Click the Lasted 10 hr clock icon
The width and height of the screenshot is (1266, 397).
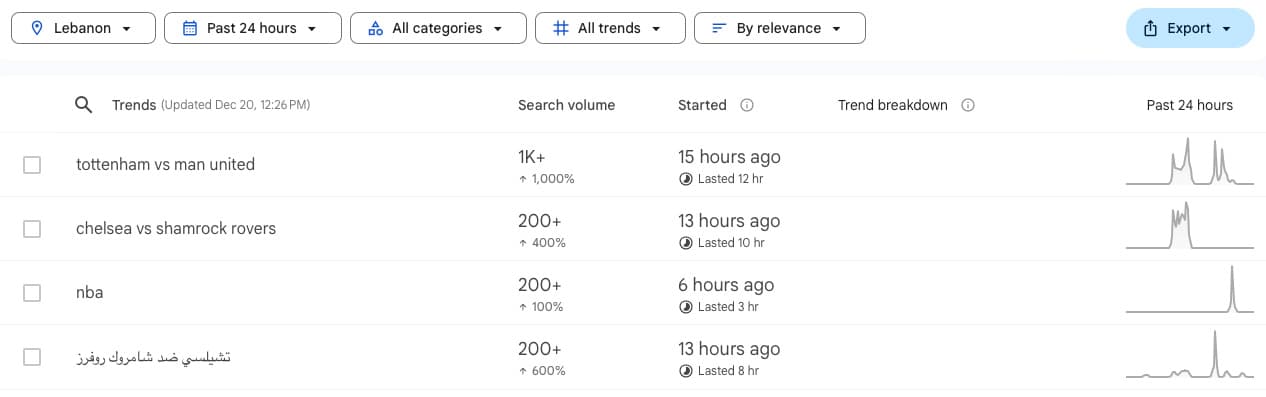coord(685,243)
